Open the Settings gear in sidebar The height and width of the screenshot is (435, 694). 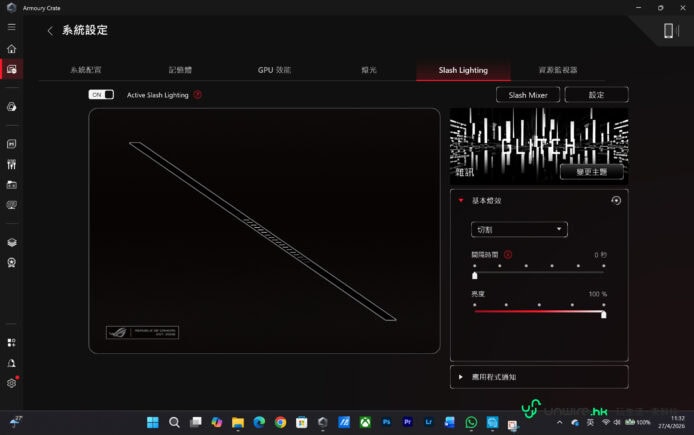[12, 383]
